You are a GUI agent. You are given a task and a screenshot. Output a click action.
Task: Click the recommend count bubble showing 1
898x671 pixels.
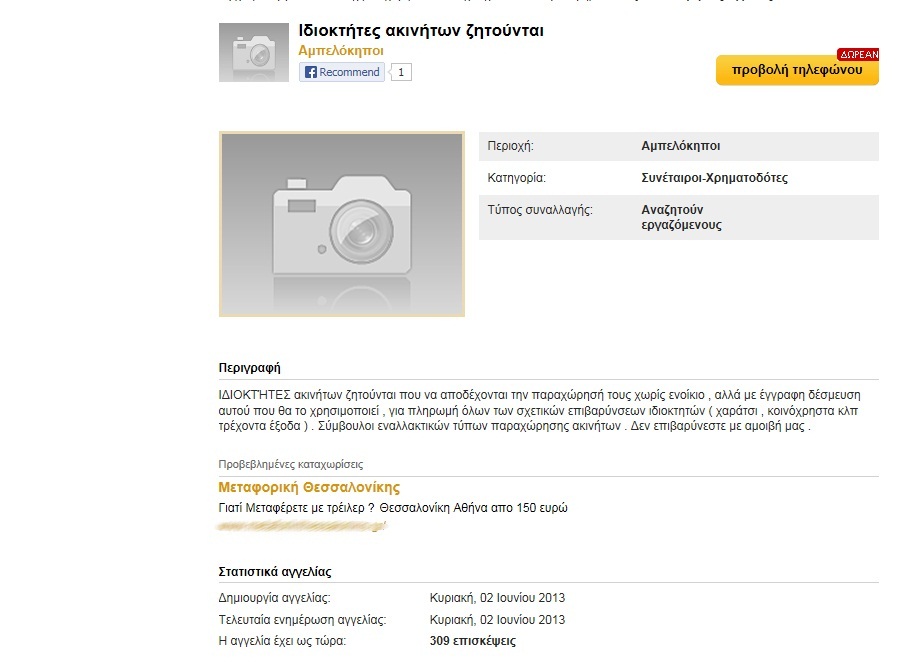click(401, 72)
